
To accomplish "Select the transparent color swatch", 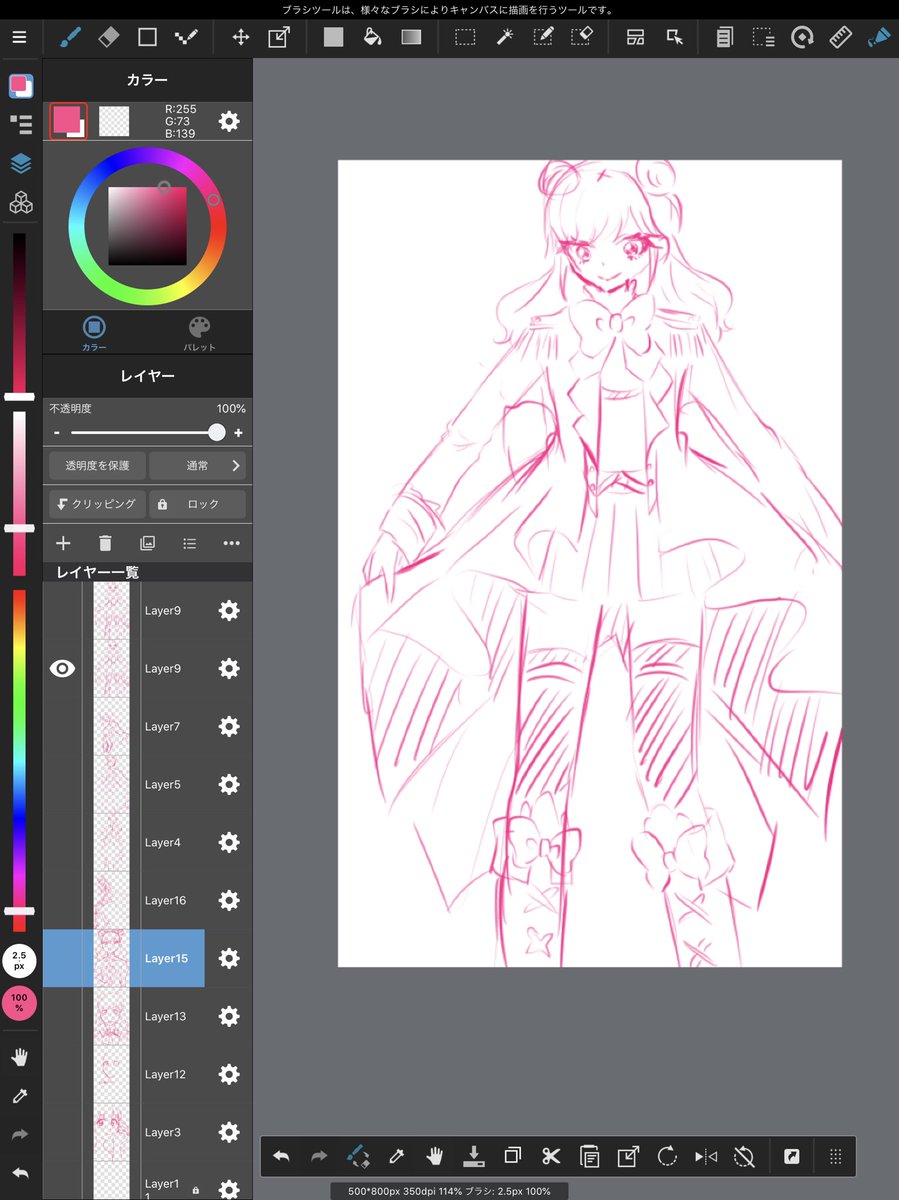I will pos(114,121).
